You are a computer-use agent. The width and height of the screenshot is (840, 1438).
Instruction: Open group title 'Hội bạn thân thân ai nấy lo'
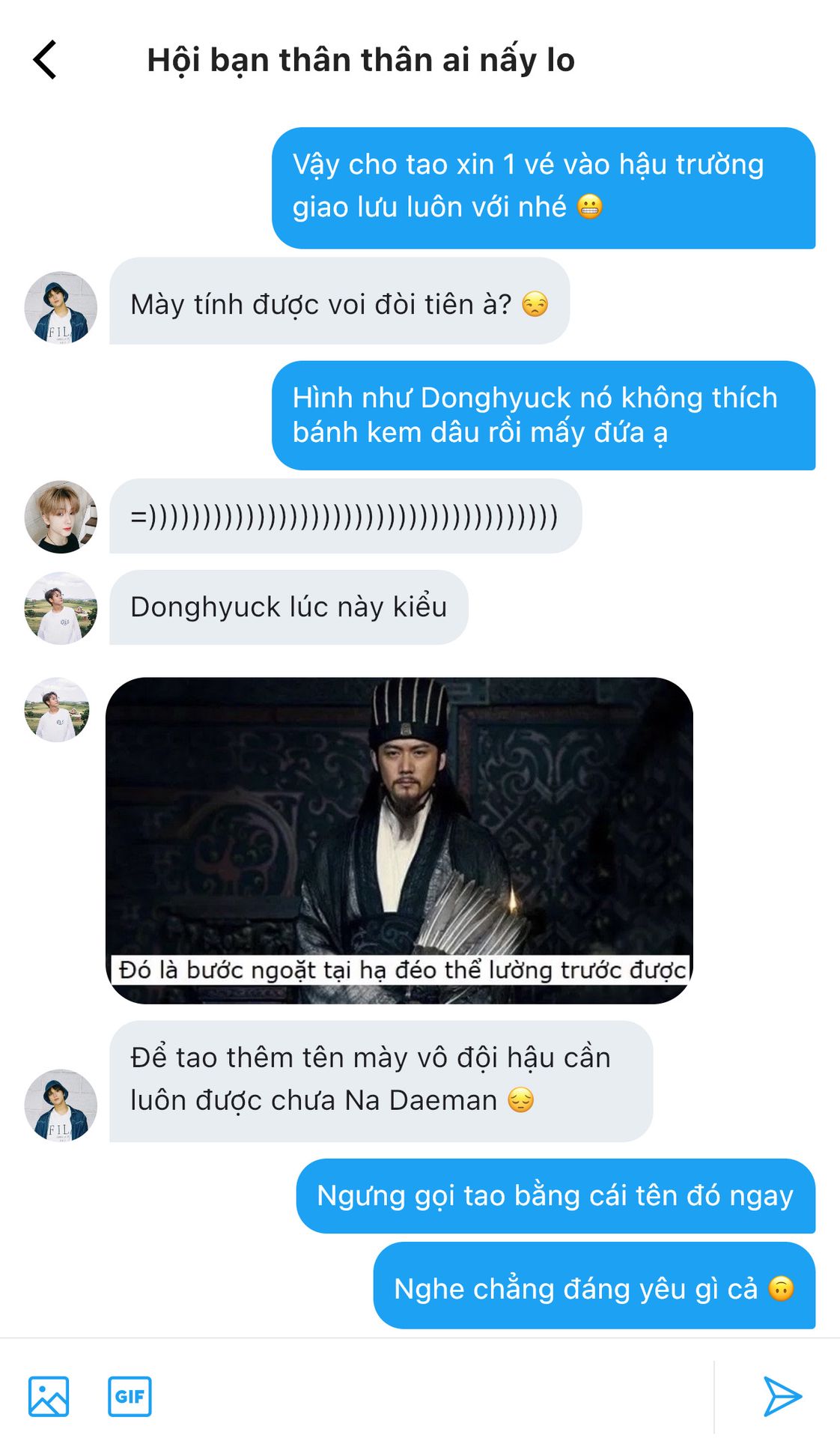click(361, 60)
